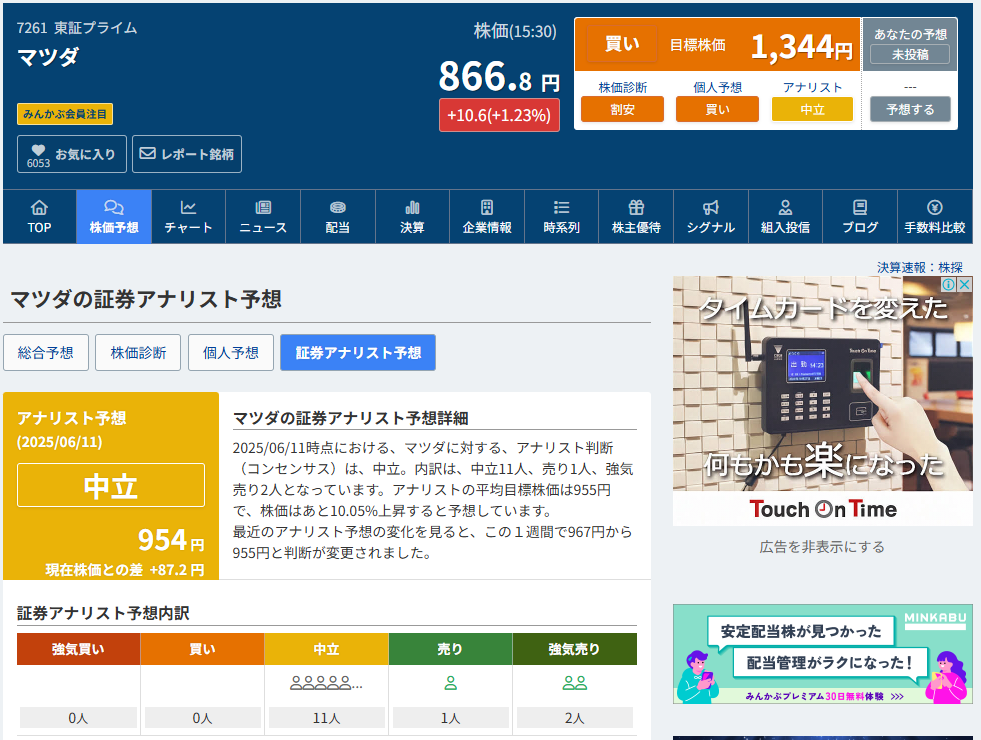The image size is (981, 740).
Task: Select the 株価予想 tab
Action: 114,216
